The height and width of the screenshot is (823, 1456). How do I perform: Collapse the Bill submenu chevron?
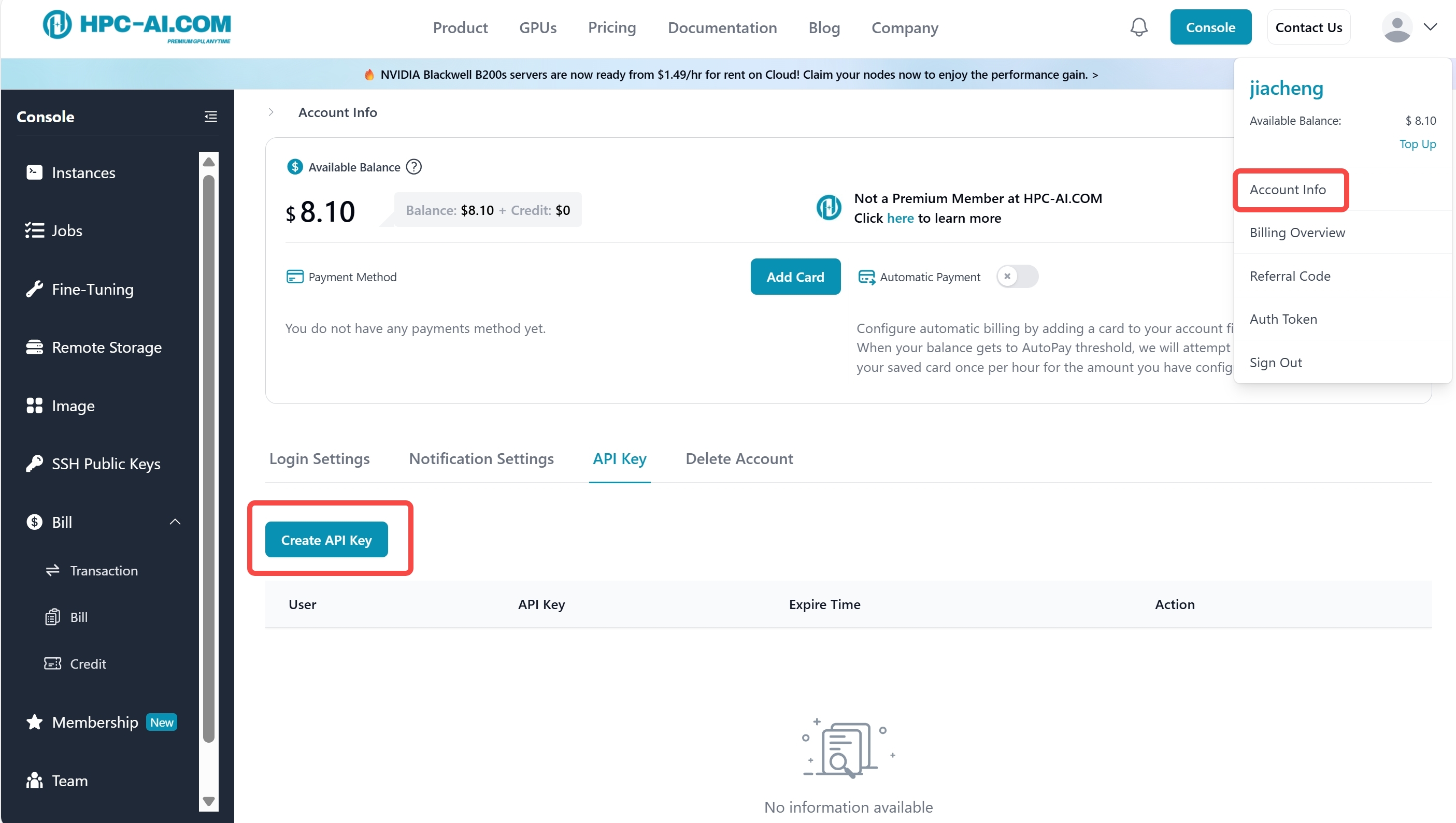tap(175, 522)
